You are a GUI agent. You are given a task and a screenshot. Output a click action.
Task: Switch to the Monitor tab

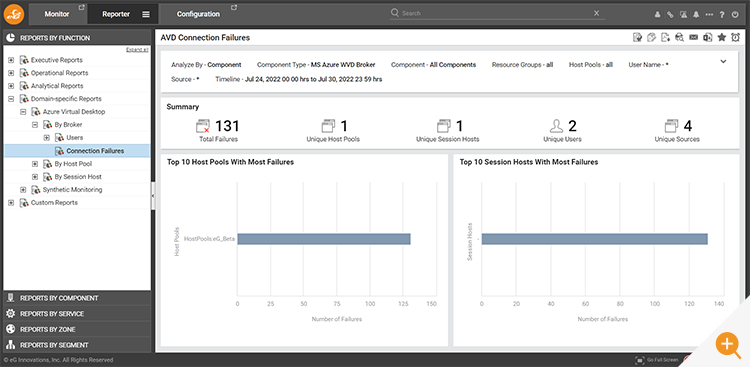(x=57, y=14)
